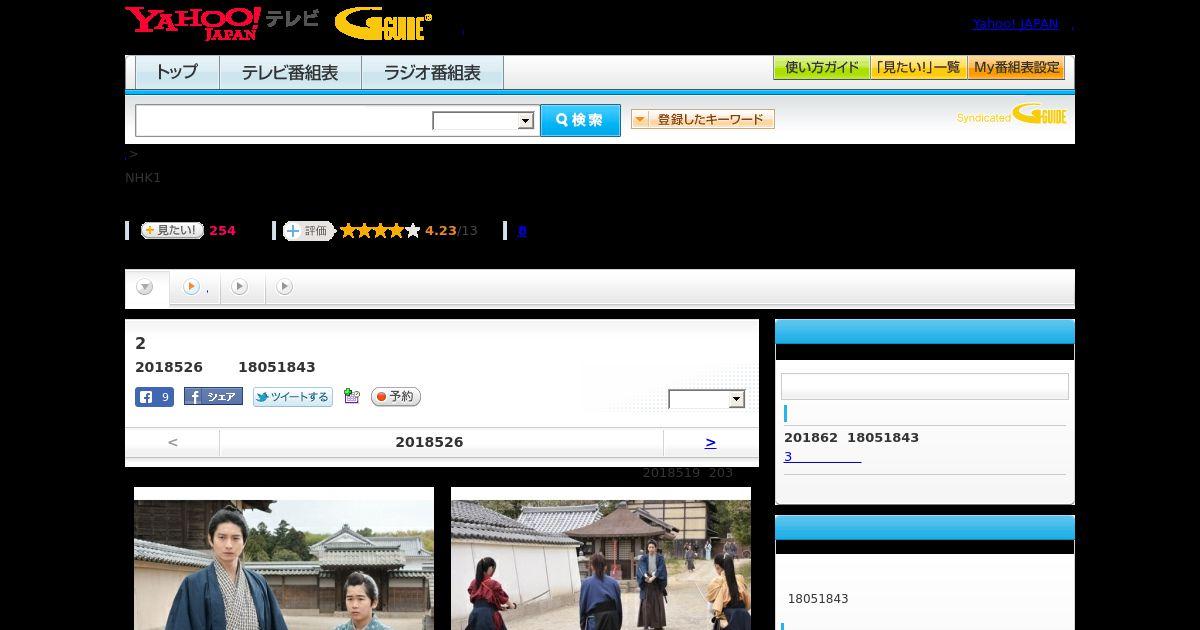Click the sidebar text 201862 18051843
1200x630 pixels.
point(851,438)
